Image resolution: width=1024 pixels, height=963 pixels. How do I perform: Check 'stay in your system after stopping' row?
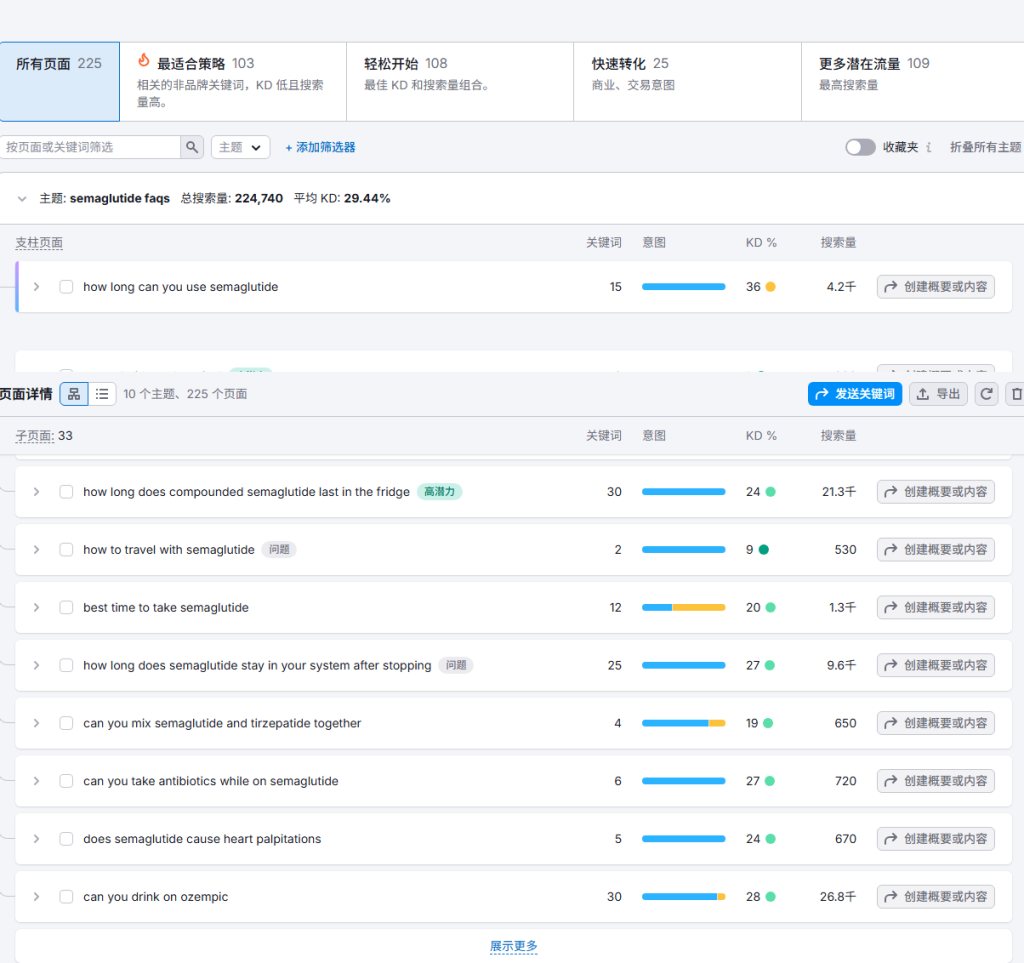click(66, 665)
